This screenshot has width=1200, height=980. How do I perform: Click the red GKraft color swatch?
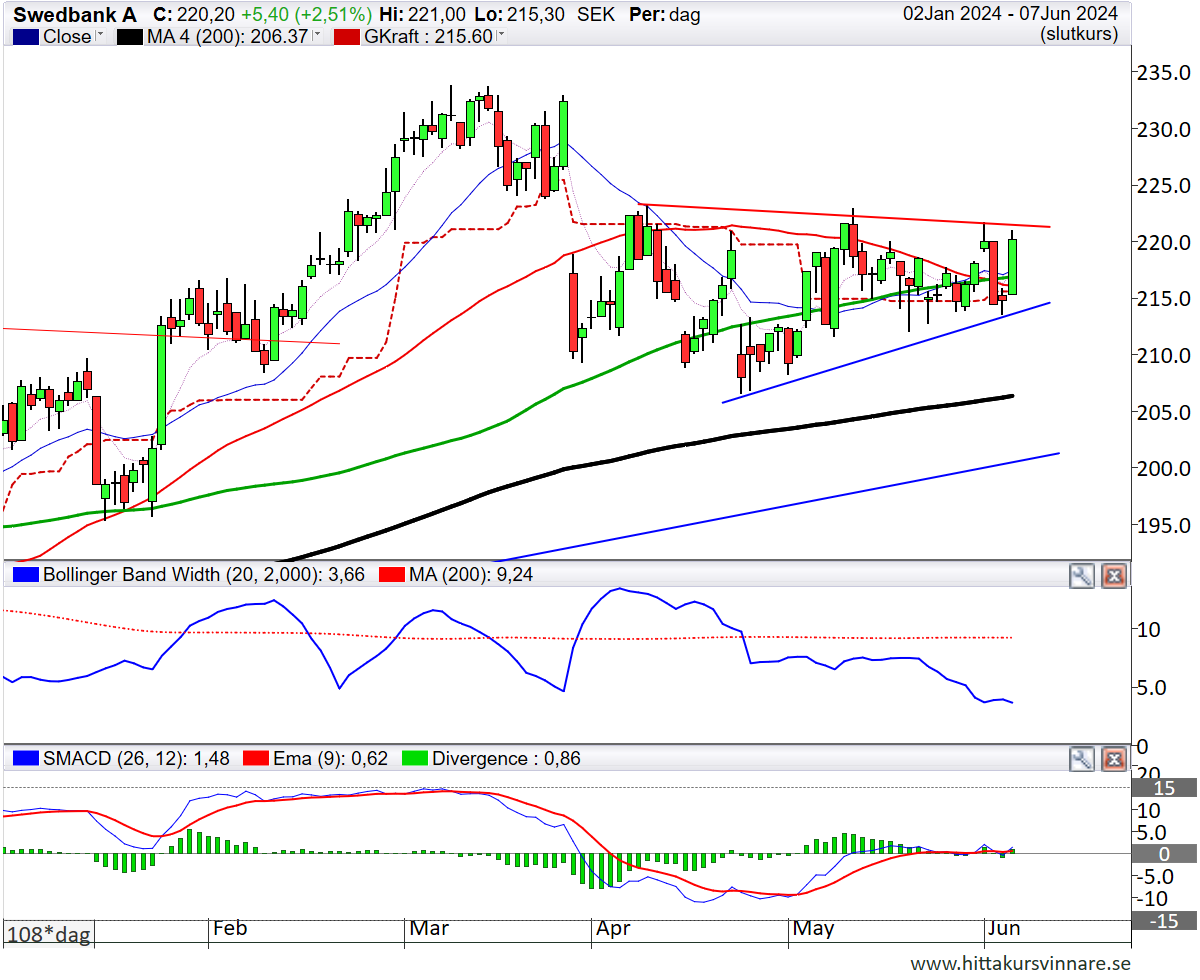(348, 36)
